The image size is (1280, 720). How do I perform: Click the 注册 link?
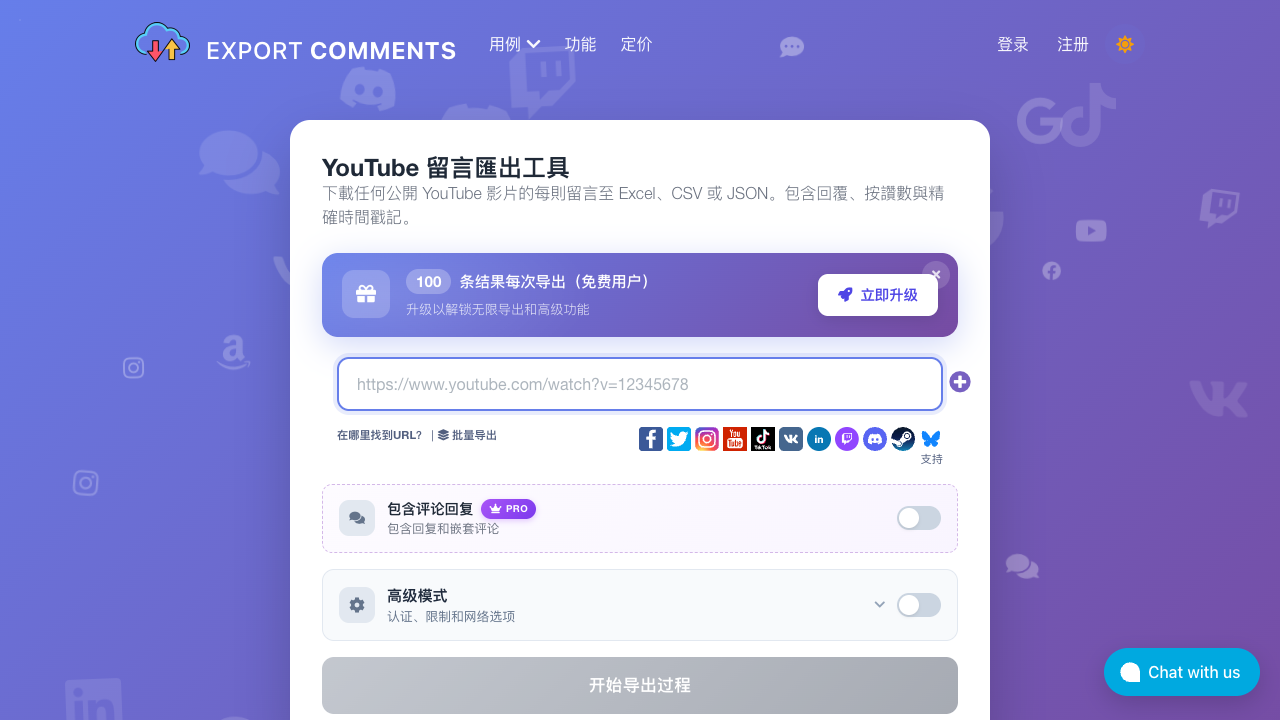tap(1073, 45)
